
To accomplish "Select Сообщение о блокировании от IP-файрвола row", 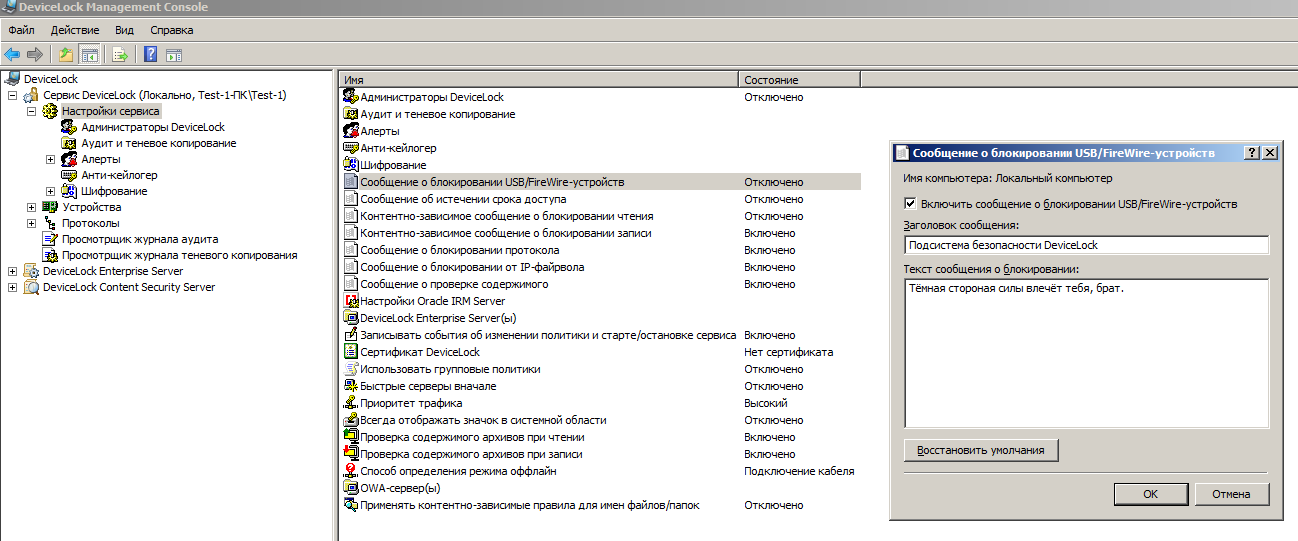I will [x=600, y=267].
